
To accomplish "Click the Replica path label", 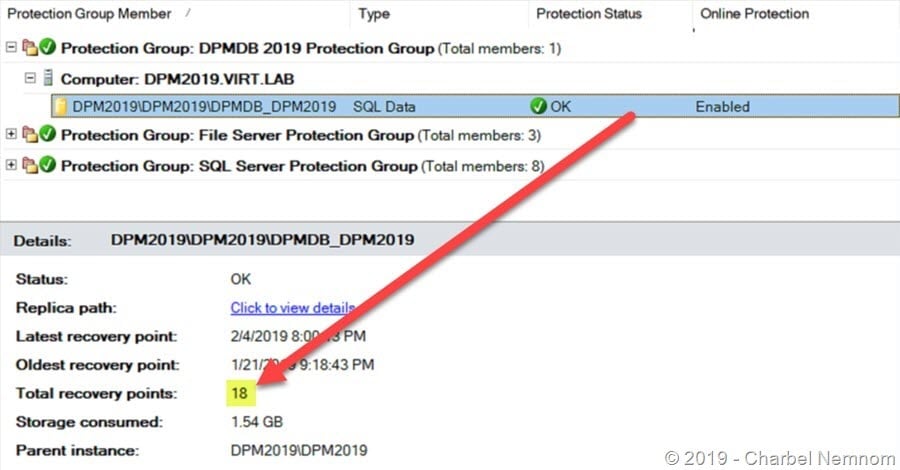I will [x=66, y=308].
